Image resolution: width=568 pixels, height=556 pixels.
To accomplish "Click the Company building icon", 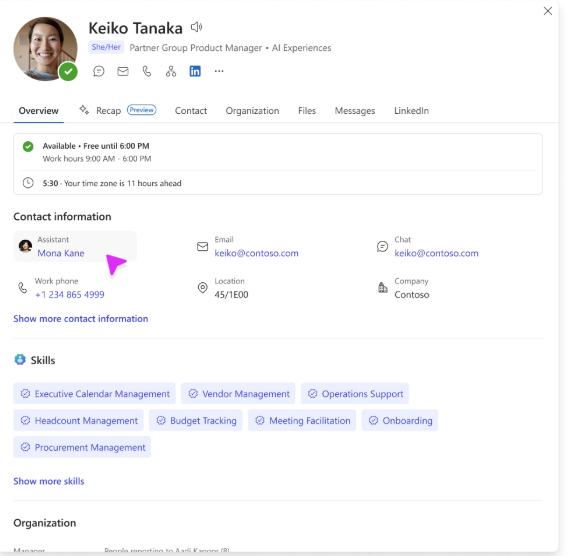I will 383,288.
